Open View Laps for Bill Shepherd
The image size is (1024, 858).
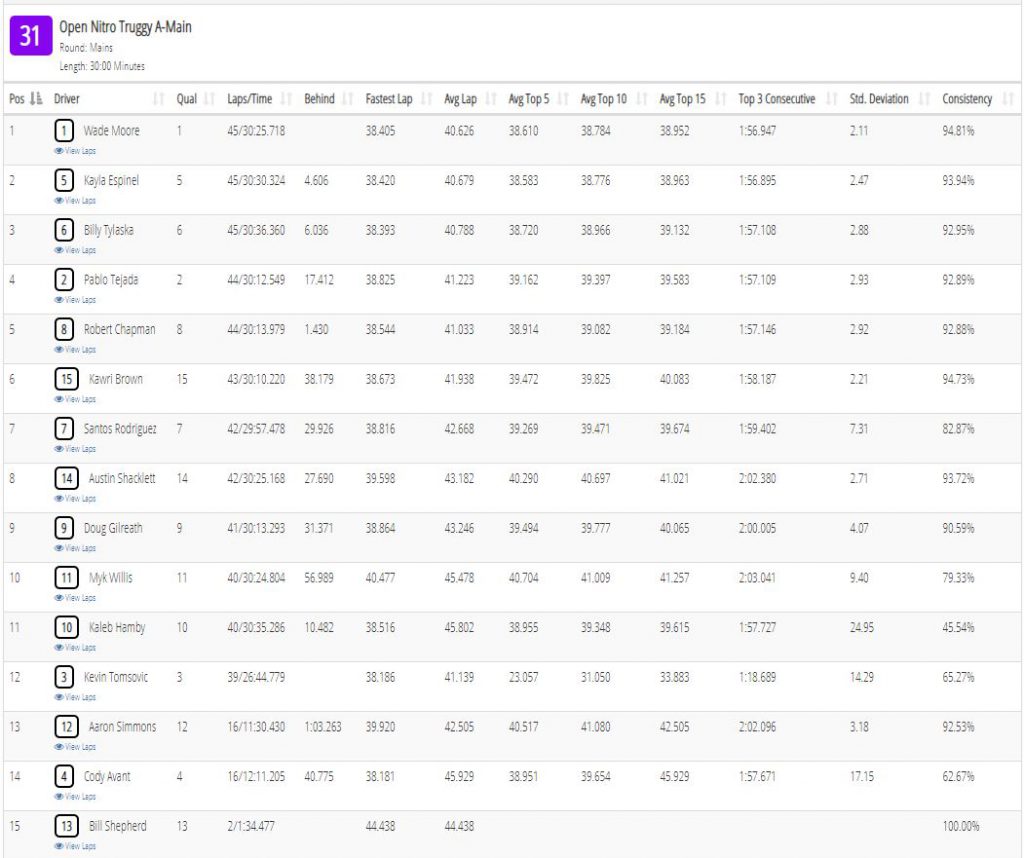(75, 846)
